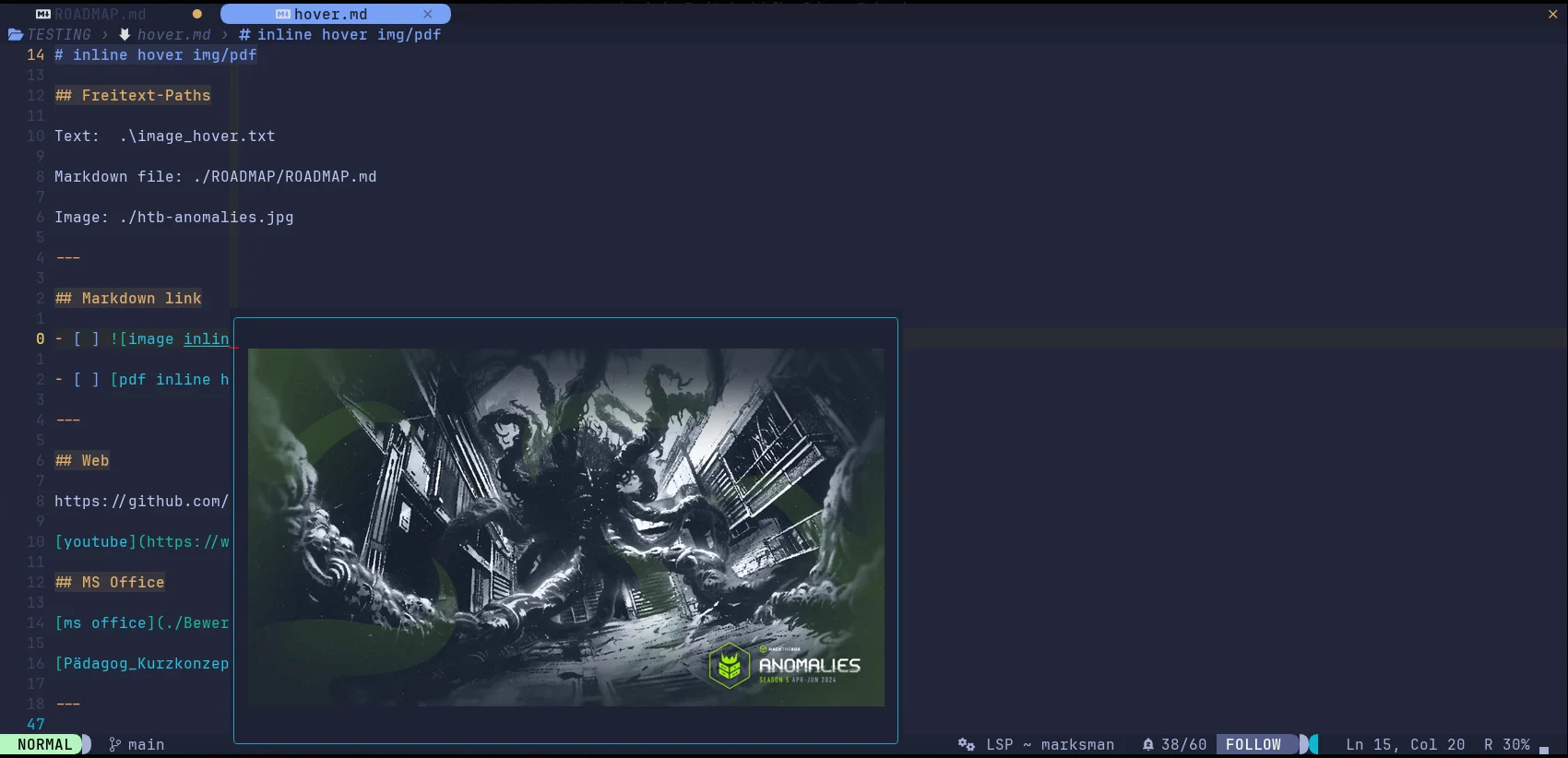
Task: Toggle checkbox on pdf inline line
Action: [x=87, y=379]
